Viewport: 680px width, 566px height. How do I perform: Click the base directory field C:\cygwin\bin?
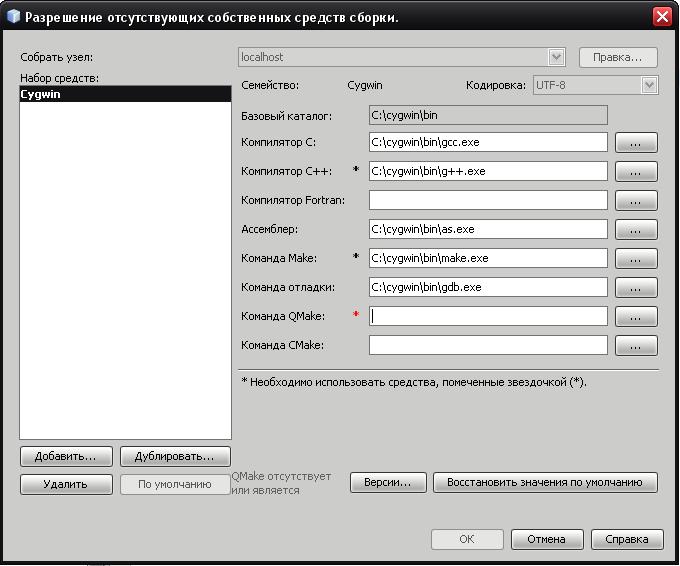488,115
